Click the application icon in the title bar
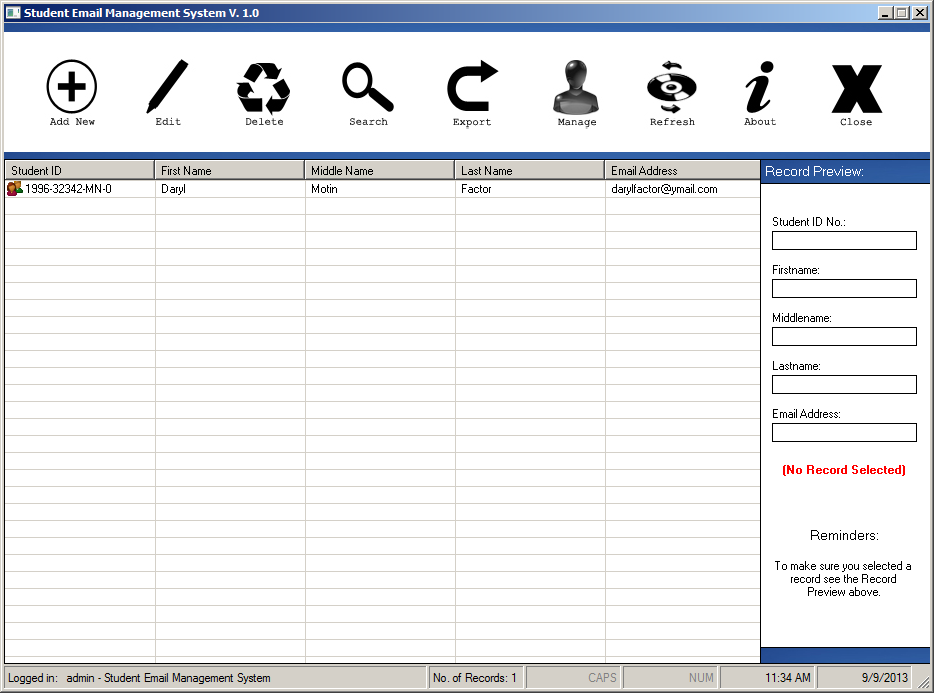This screenshot has width=934, height=693. pos(13,13)
